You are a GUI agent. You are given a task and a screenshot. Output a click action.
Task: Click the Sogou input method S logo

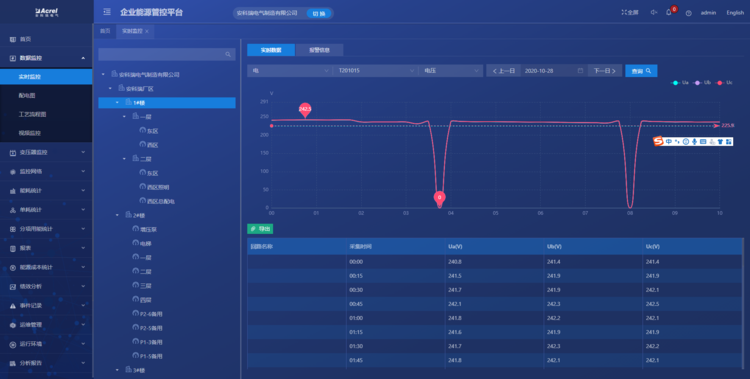pos(659,142)
